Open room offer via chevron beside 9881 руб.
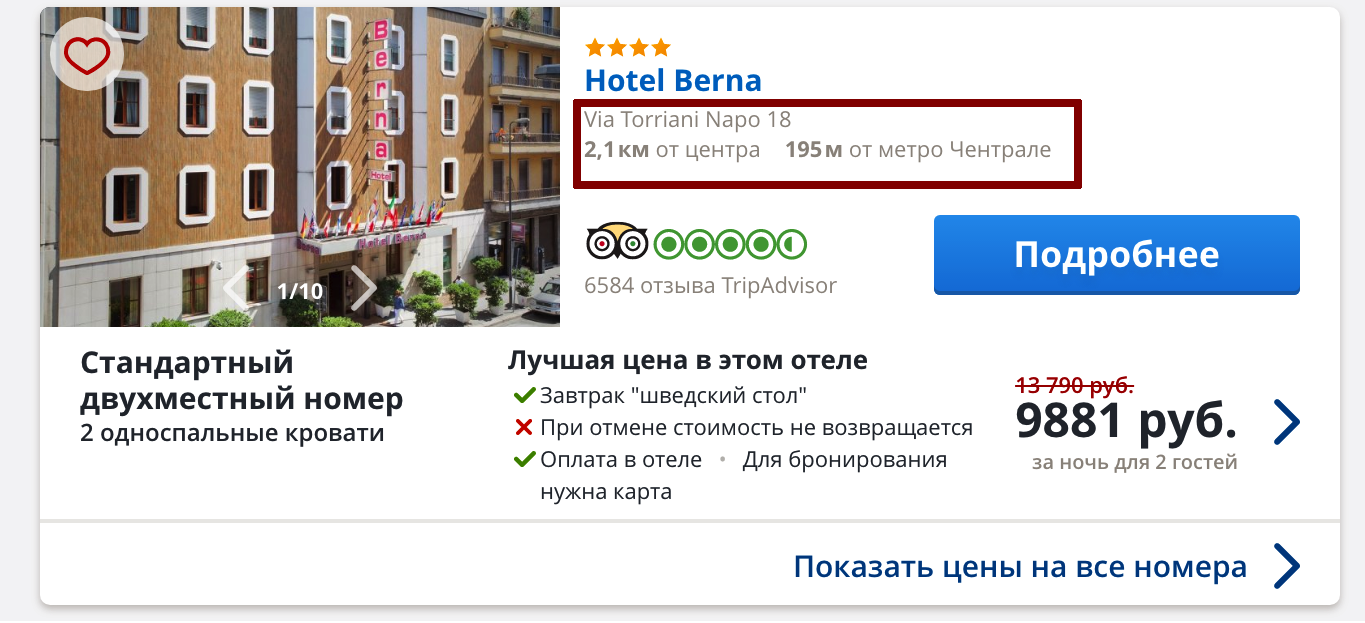Viewport: 1365px width, 623px height. [1287, 422]
